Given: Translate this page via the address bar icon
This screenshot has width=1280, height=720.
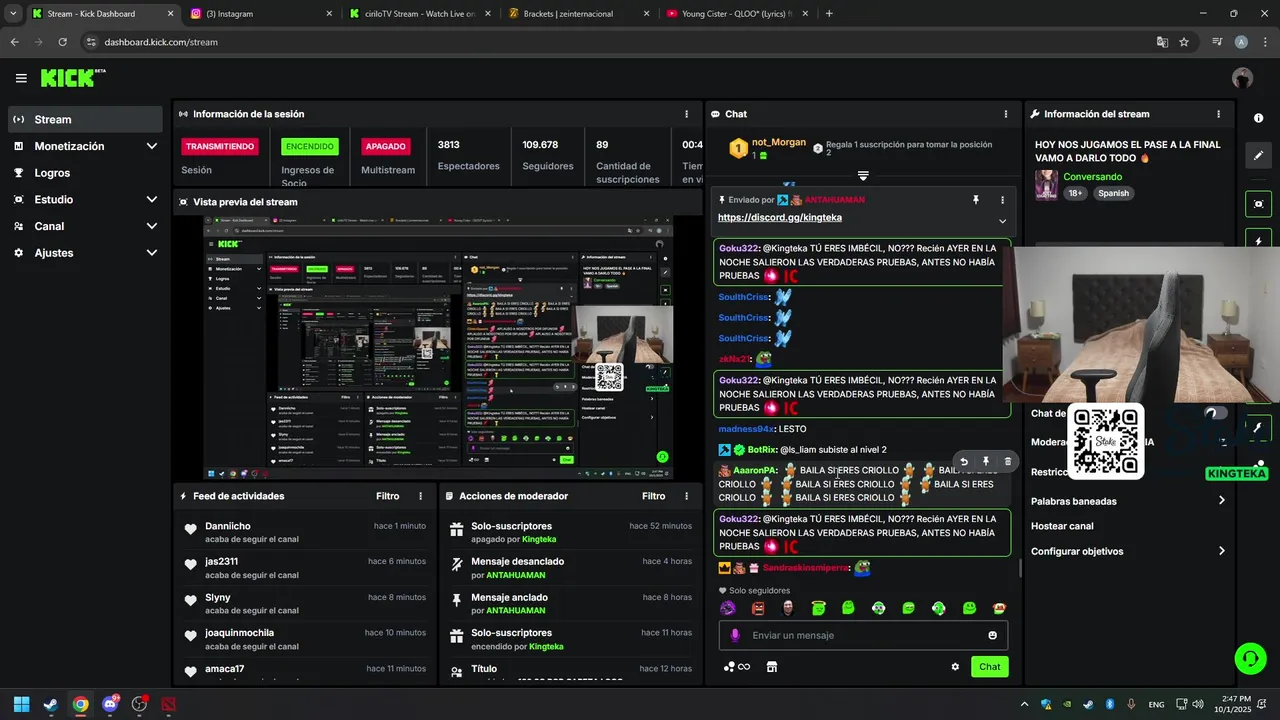Looking at the screenshot, I should (1162, 42).
